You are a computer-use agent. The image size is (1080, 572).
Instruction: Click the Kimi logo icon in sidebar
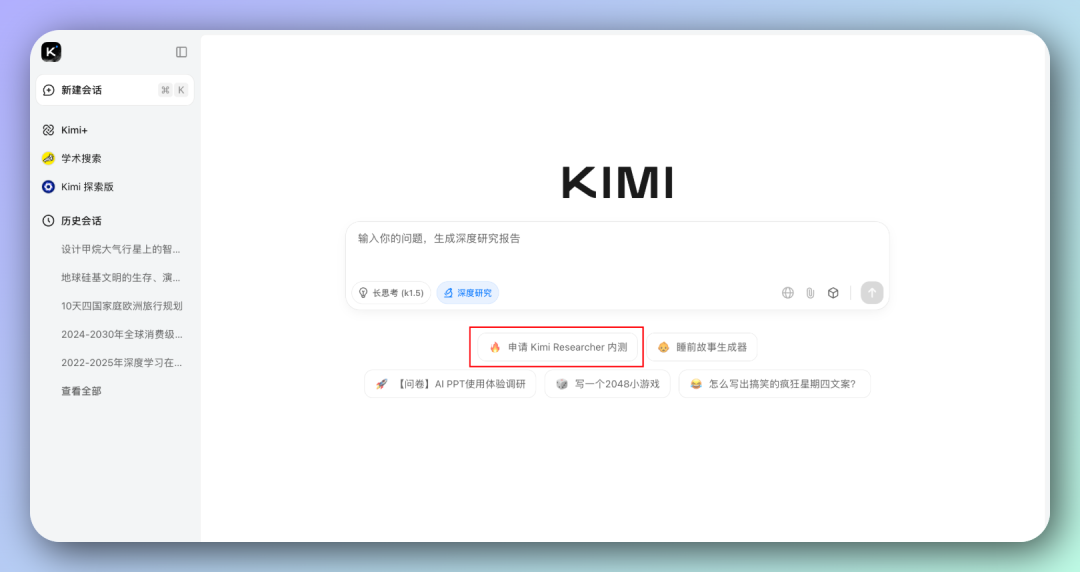(x=51, y=52)
